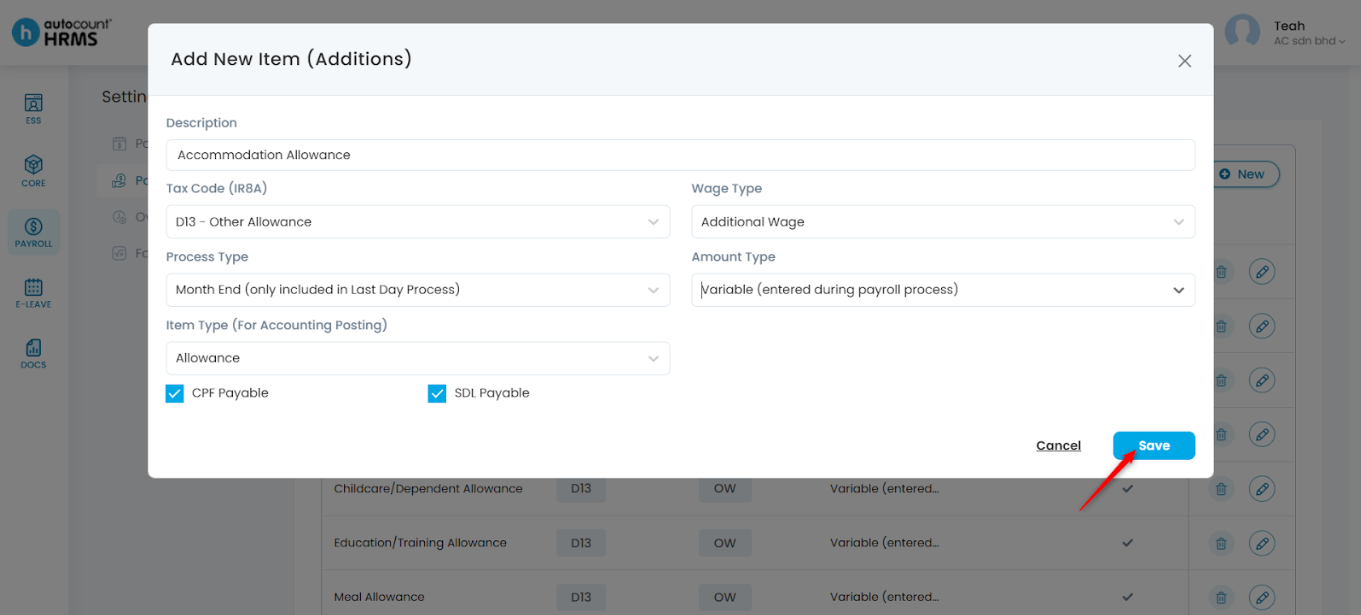Screen dimensions: 1361x615
Task: Click the Cancel link
Action: pyautogui.click(x=1058, y=446)
